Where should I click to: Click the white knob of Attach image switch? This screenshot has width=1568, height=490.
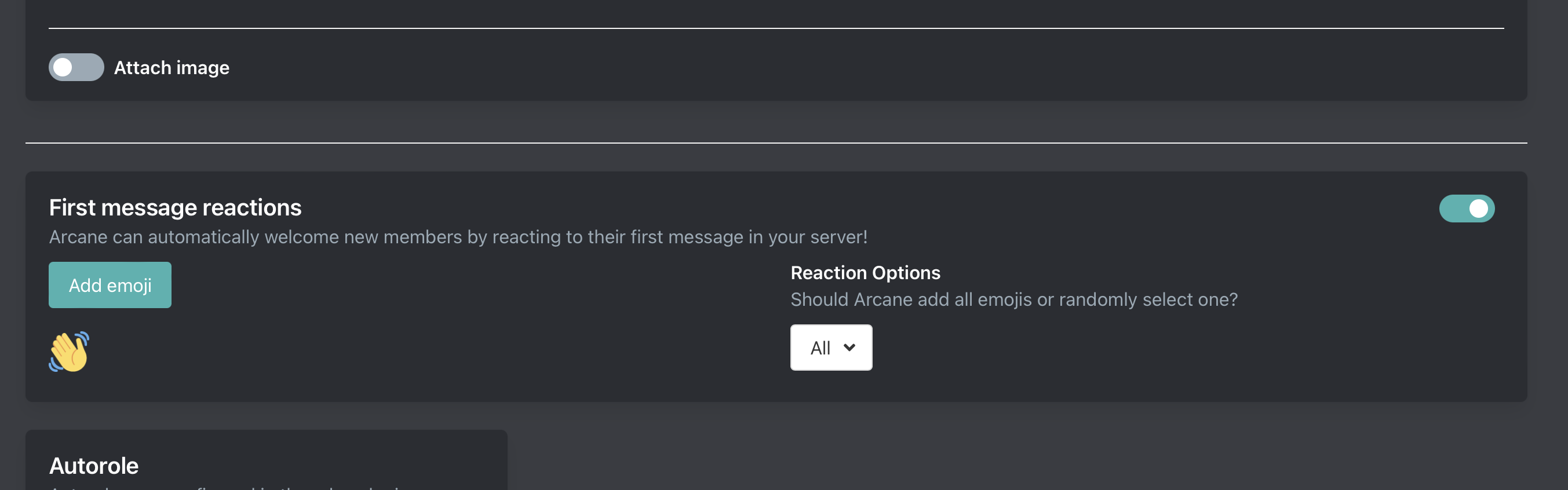coord(63,67)
